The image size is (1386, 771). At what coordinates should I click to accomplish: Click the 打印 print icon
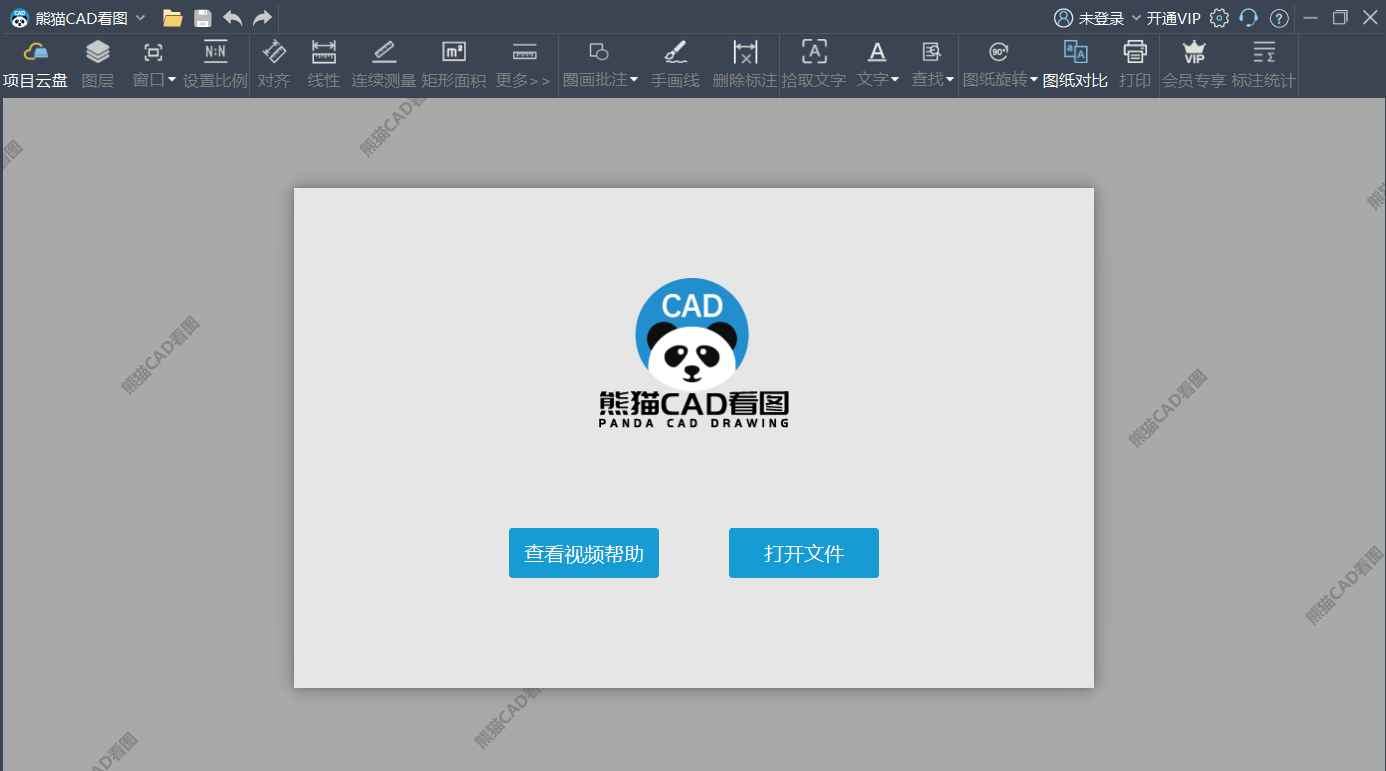(x=1135, y=52)
